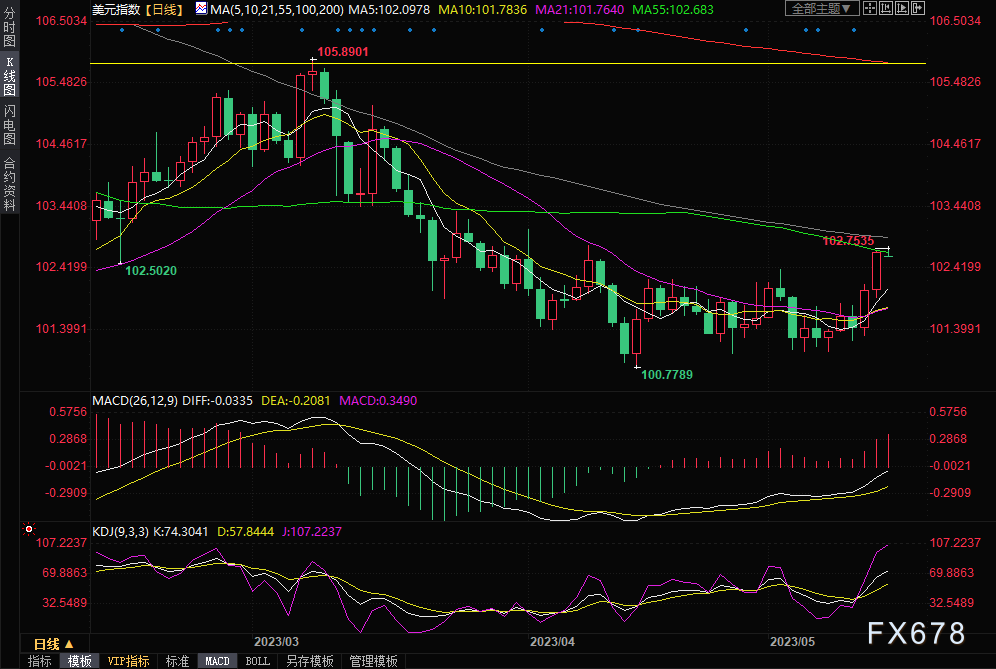
Task: Click MA(5,10,21,55,100,200) parameter label
Action: tap(277, 10)
